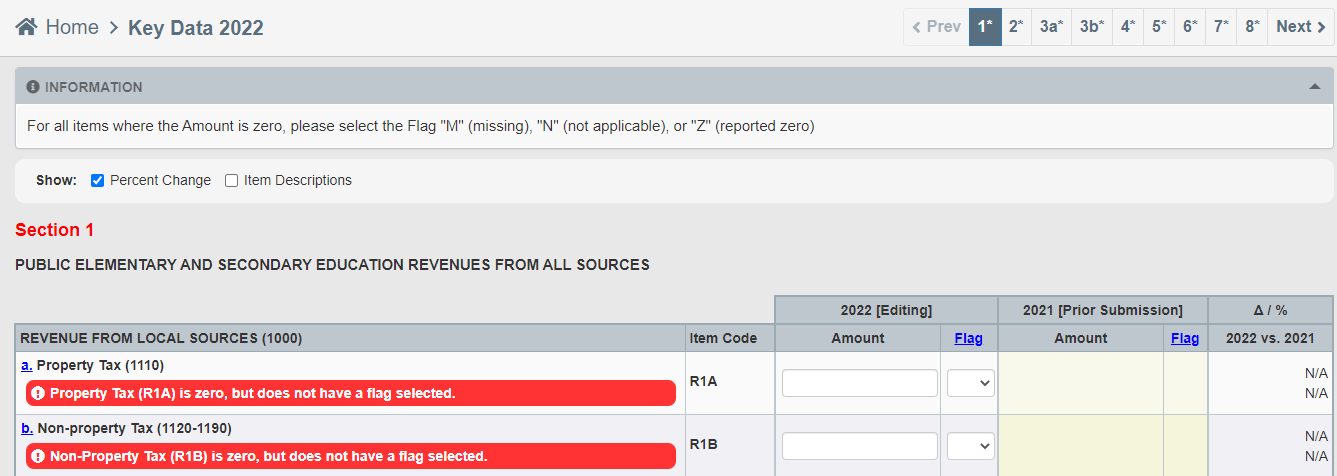The width and height of the screenshot is (1337, 476).
Task: Go to page 2* tab
Action: (x=1016, y=27)
